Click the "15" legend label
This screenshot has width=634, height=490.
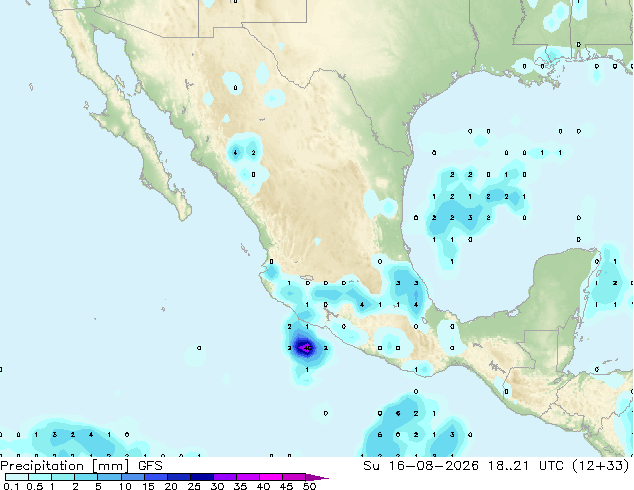point(148,486)
